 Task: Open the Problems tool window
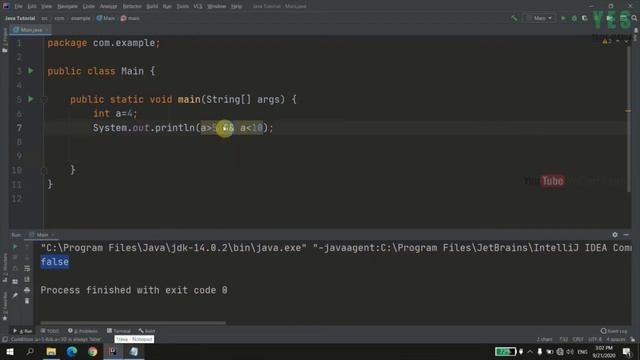click(x=83, y=331)
